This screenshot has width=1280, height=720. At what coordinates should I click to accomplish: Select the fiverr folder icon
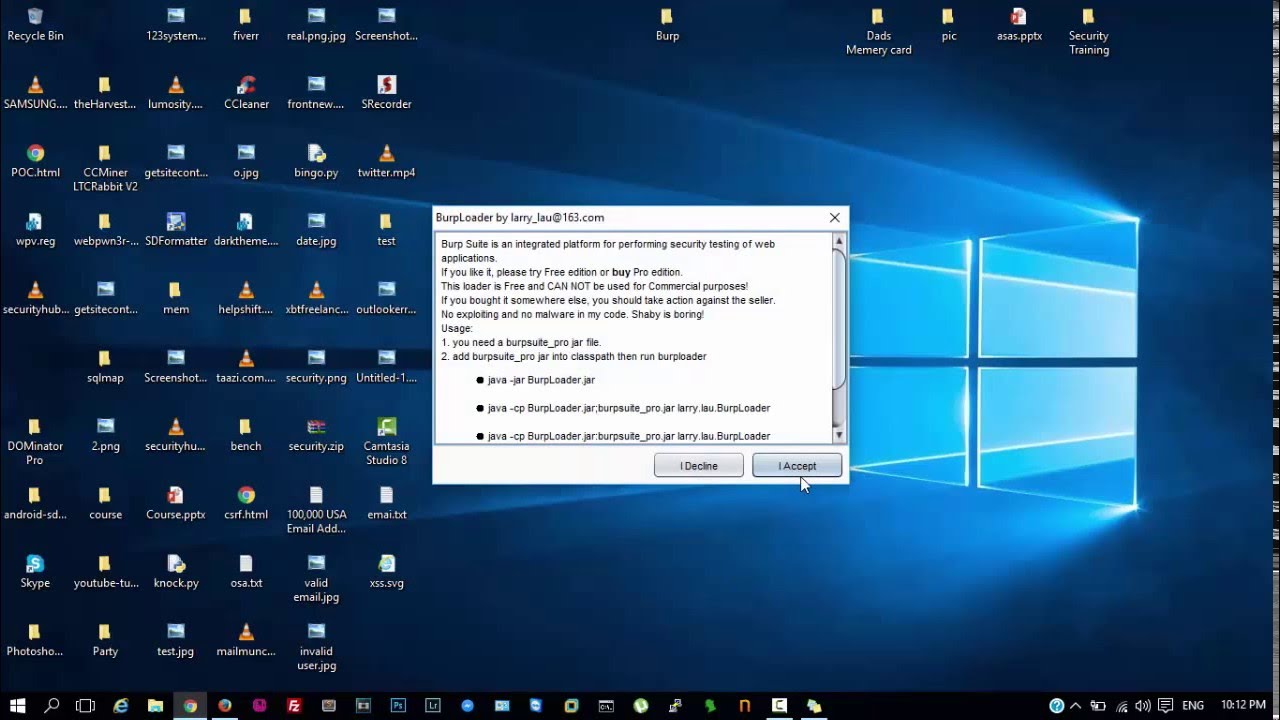(x=246, y=25)
